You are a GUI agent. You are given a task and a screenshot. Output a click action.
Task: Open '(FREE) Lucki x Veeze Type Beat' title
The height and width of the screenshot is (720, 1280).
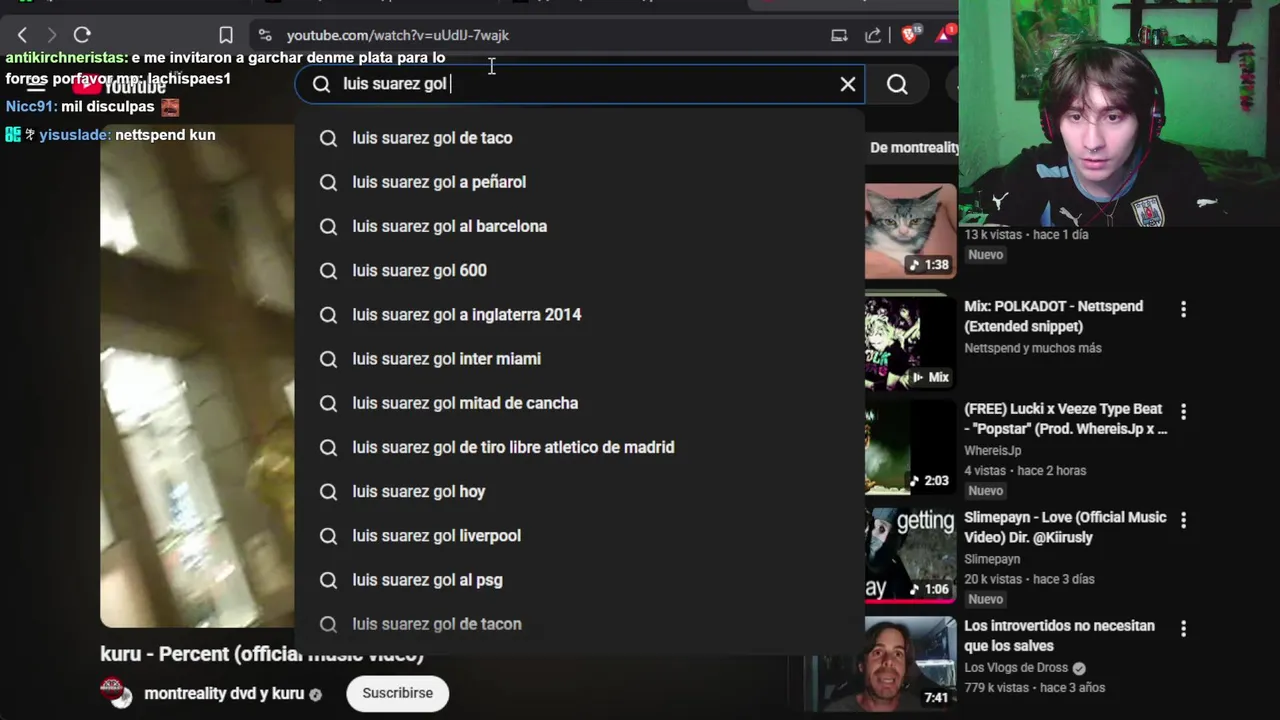[x=1065, y=419]
